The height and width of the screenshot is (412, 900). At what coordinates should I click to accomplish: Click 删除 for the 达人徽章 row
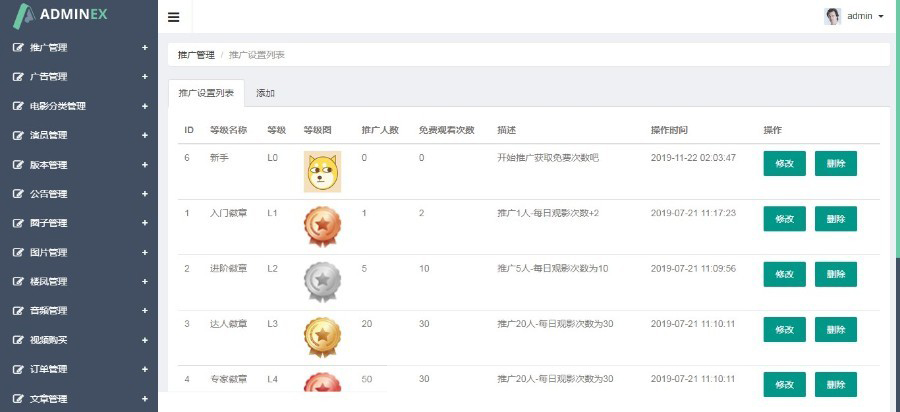pyautogui.click(x=836, y=329)
